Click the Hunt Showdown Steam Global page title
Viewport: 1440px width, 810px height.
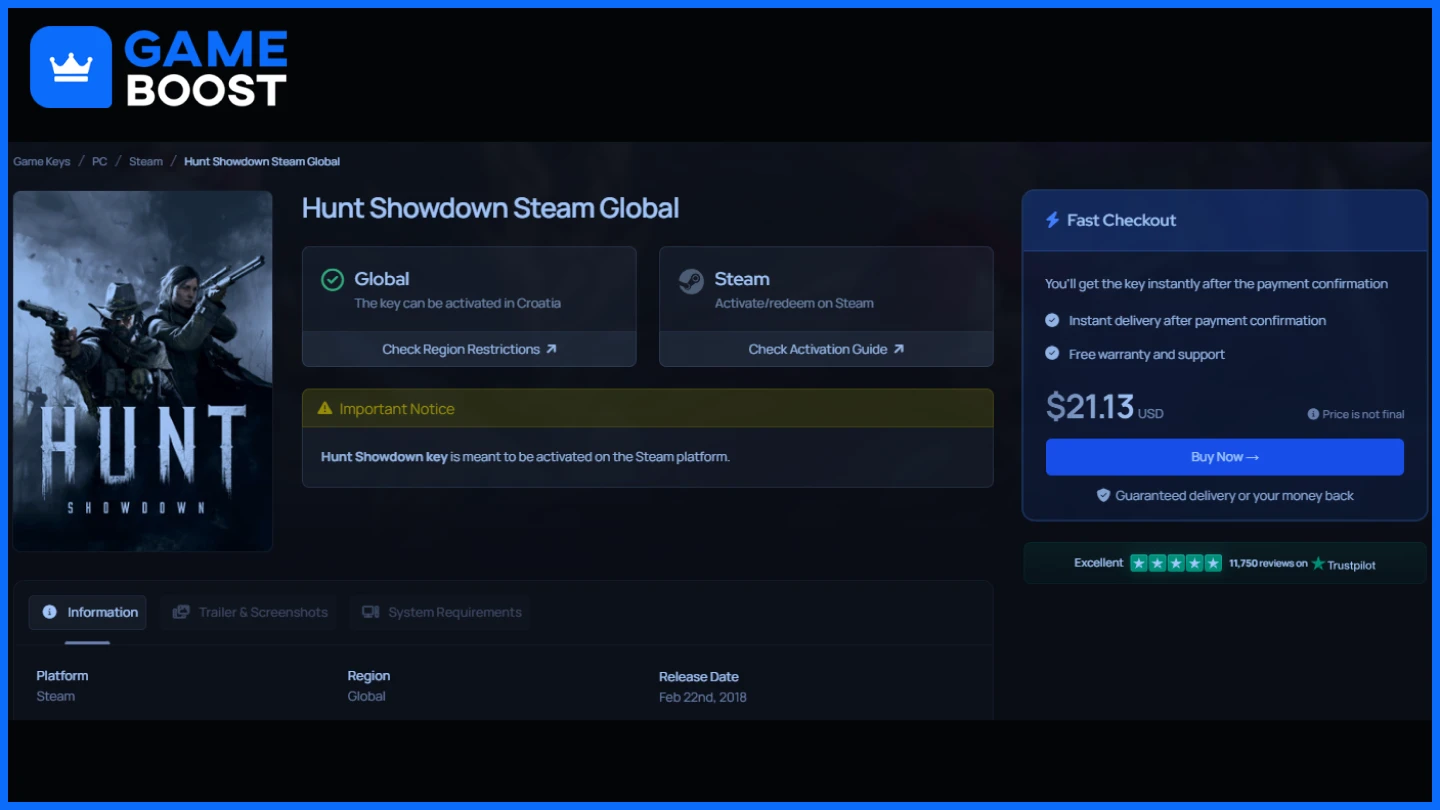[490, 208]
